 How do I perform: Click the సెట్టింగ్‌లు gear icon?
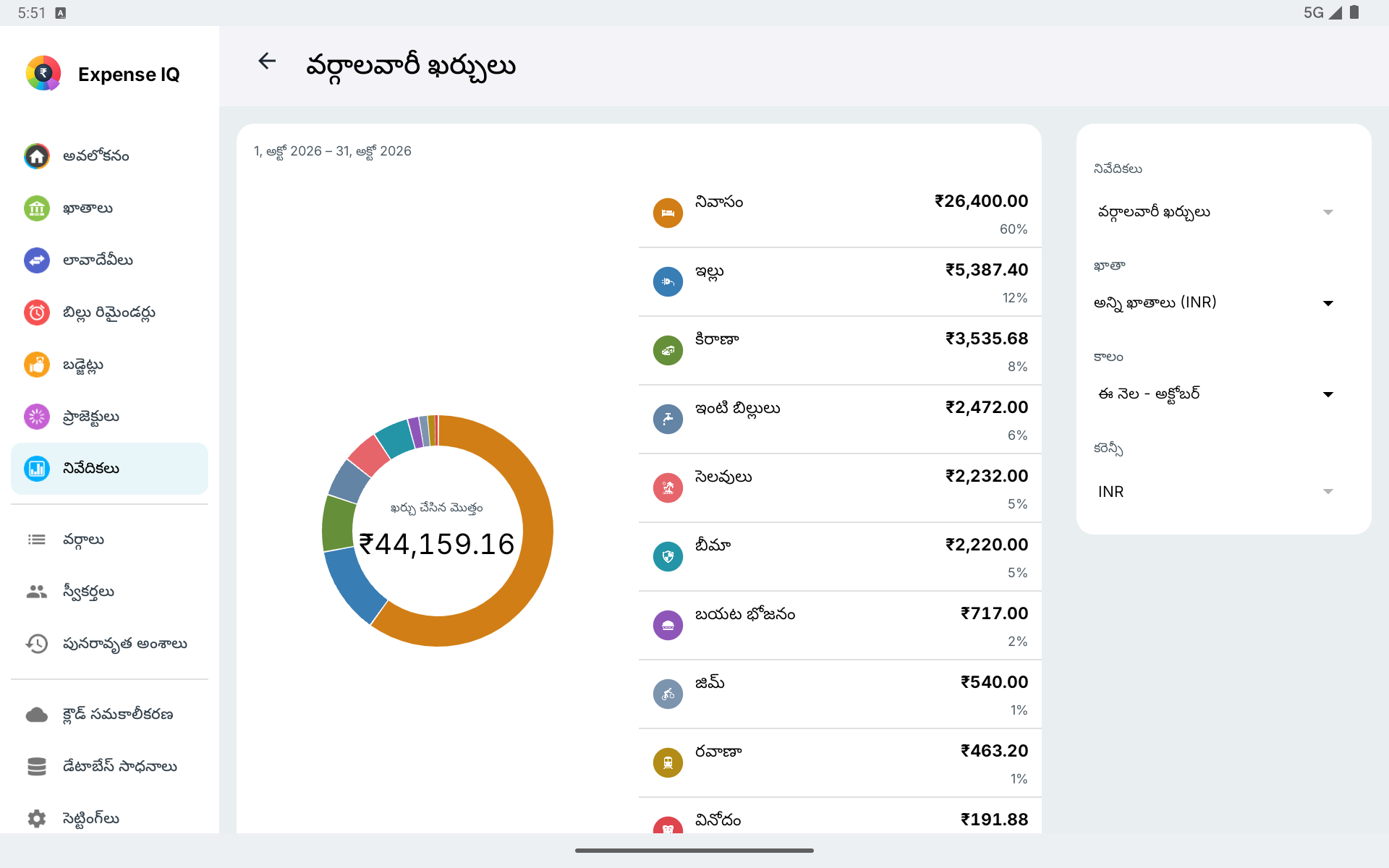click(37, 819)
